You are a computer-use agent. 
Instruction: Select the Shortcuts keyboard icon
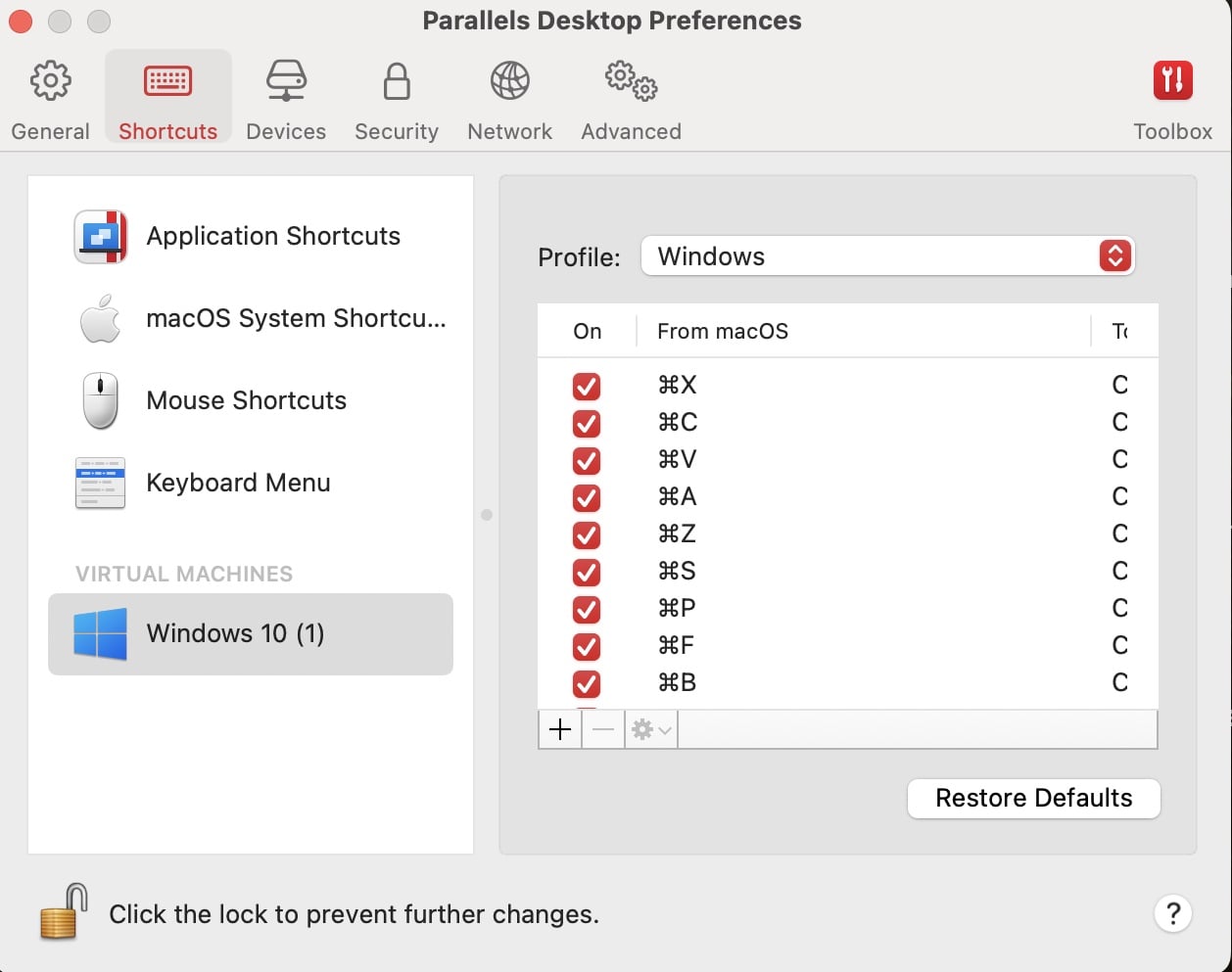(x=167, y=81)
